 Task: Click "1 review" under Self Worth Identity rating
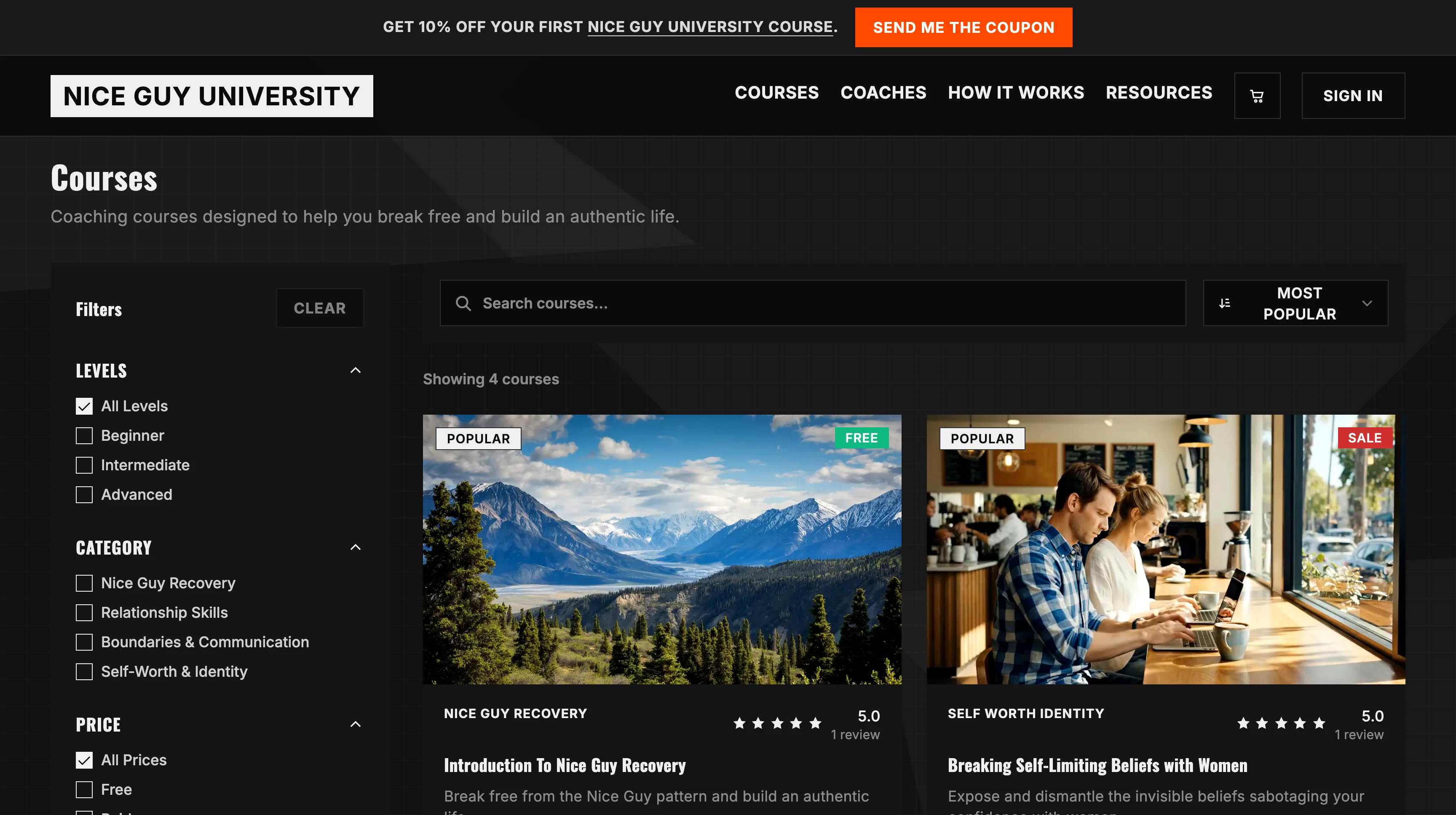point(1359,735)
